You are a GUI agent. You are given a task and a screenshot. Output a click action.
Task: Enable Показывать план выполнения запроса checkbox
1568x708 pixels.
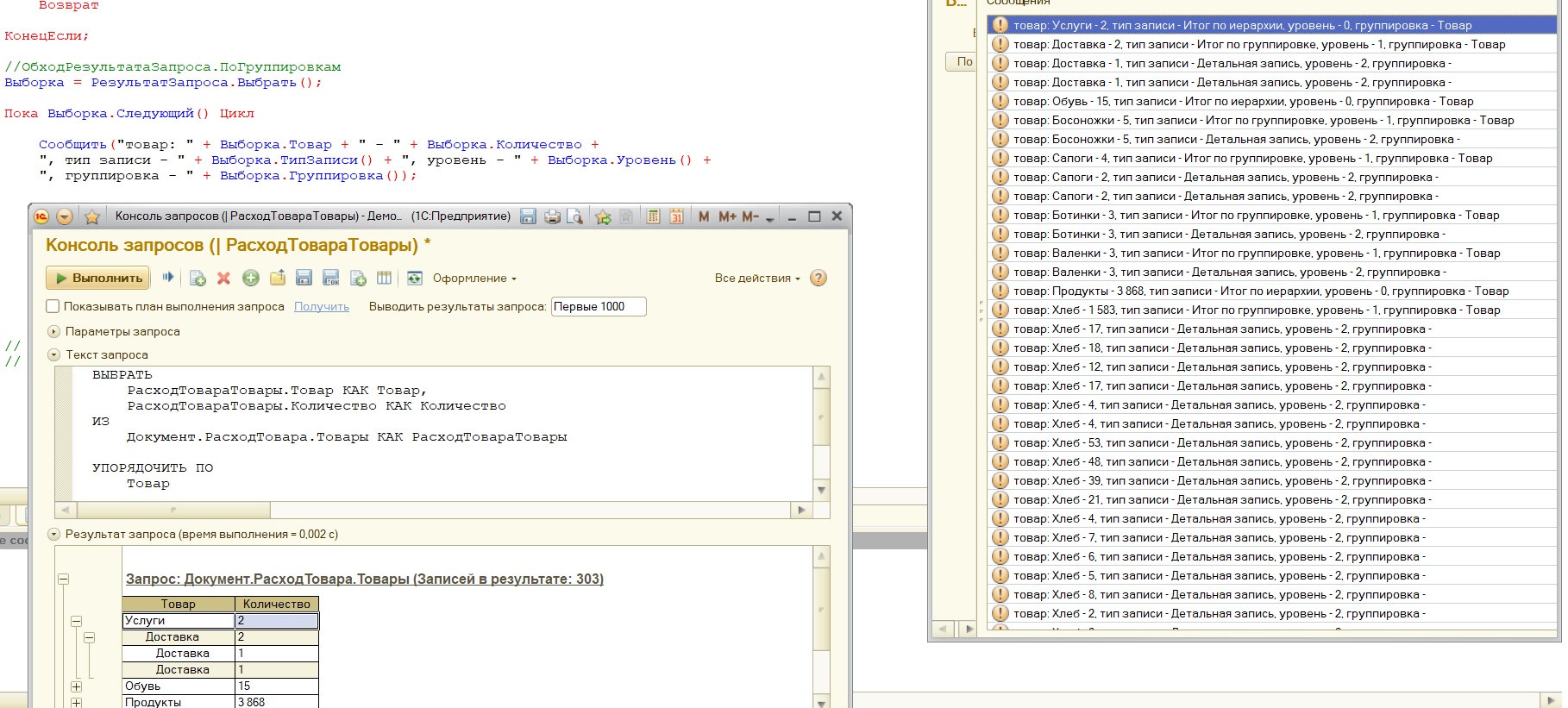[53, 306]
